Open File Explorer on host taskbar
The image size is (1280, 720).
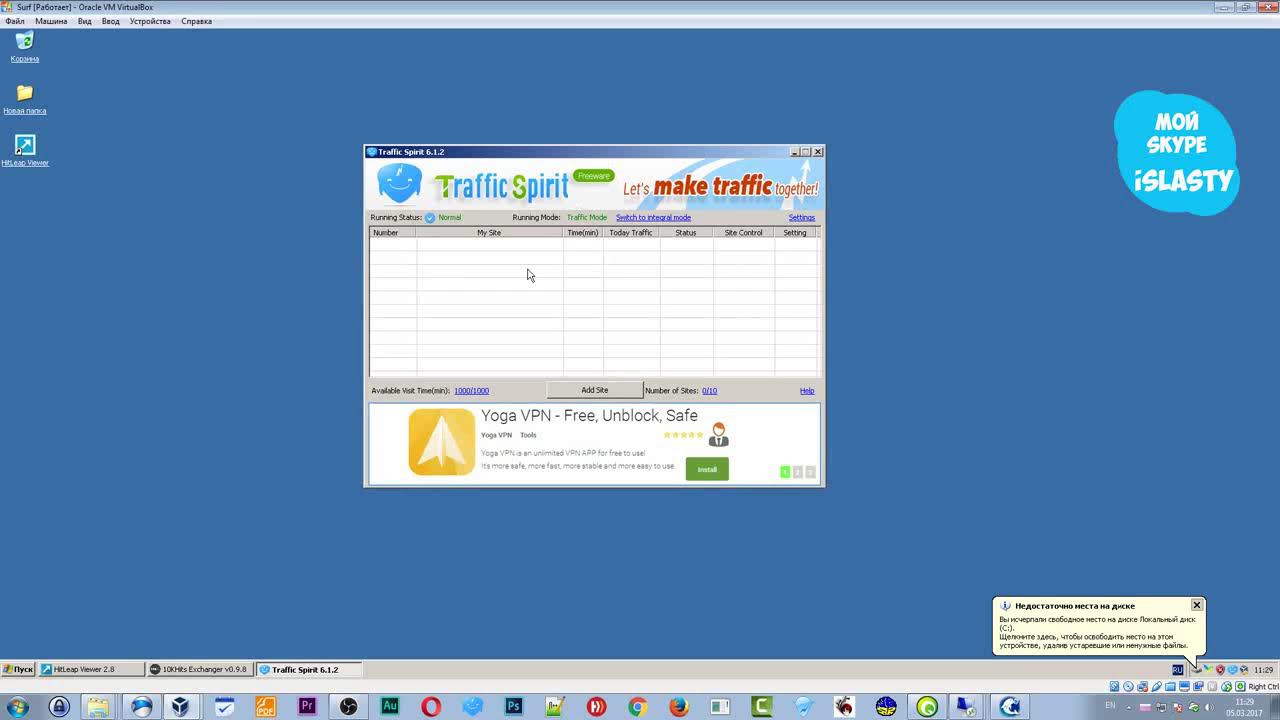[97, 707]
